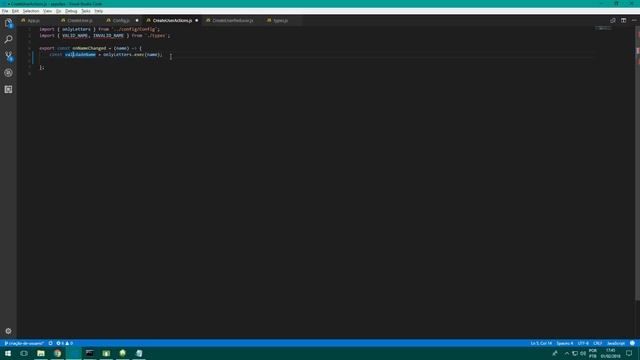Change language mode via JavaScript
Viewport: 640px width, 360px height.
pos(616,343)
